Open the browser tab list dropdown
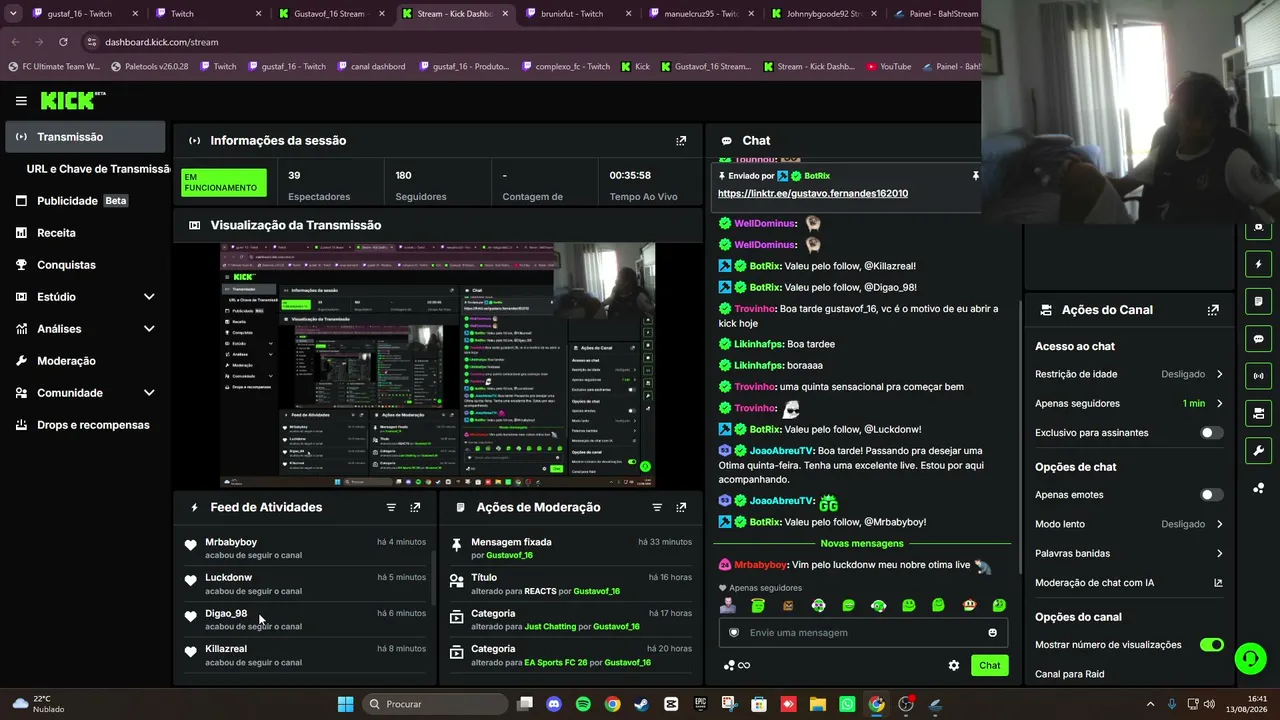The image size is (1280, 720). [x=13, y=14]
